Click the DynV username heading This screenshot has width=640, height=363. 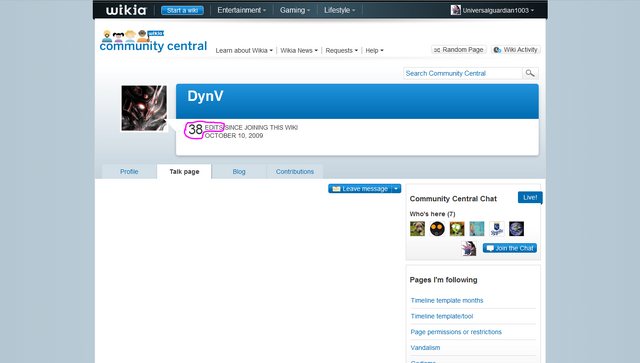(205, 96)
